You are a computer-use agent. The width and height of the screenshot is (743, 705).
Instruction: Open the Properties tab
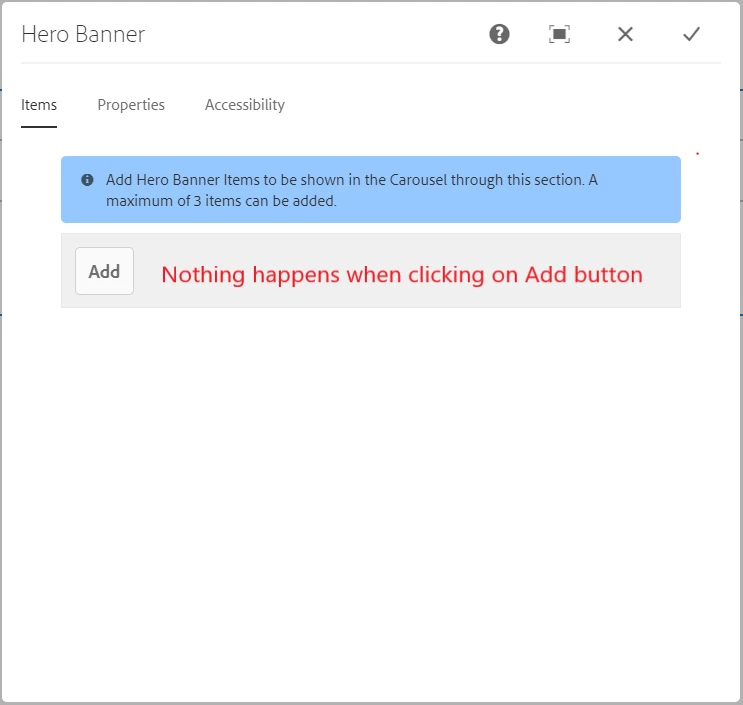131,105
